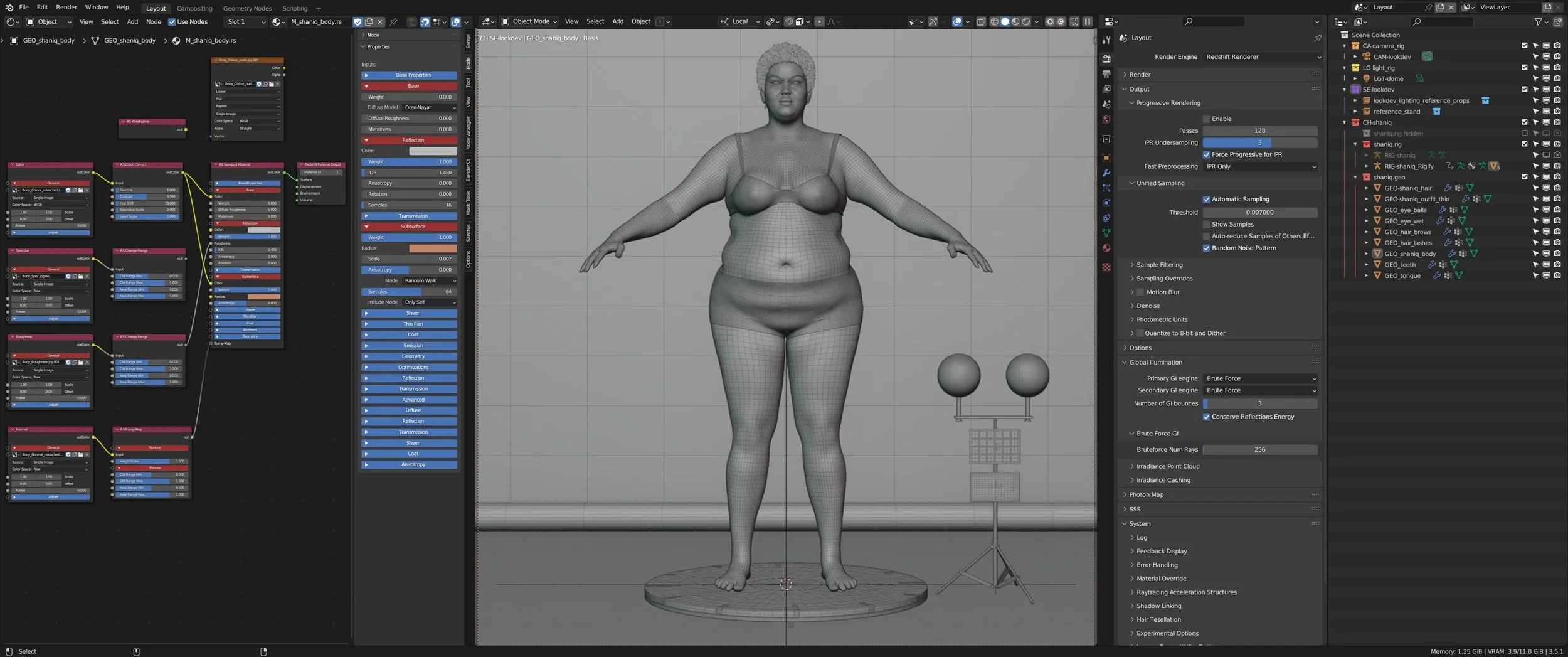Duplicate material M_shaniq_body.rs with the copy icon
Screen dimensions: 1568x657
coord(369,21)
